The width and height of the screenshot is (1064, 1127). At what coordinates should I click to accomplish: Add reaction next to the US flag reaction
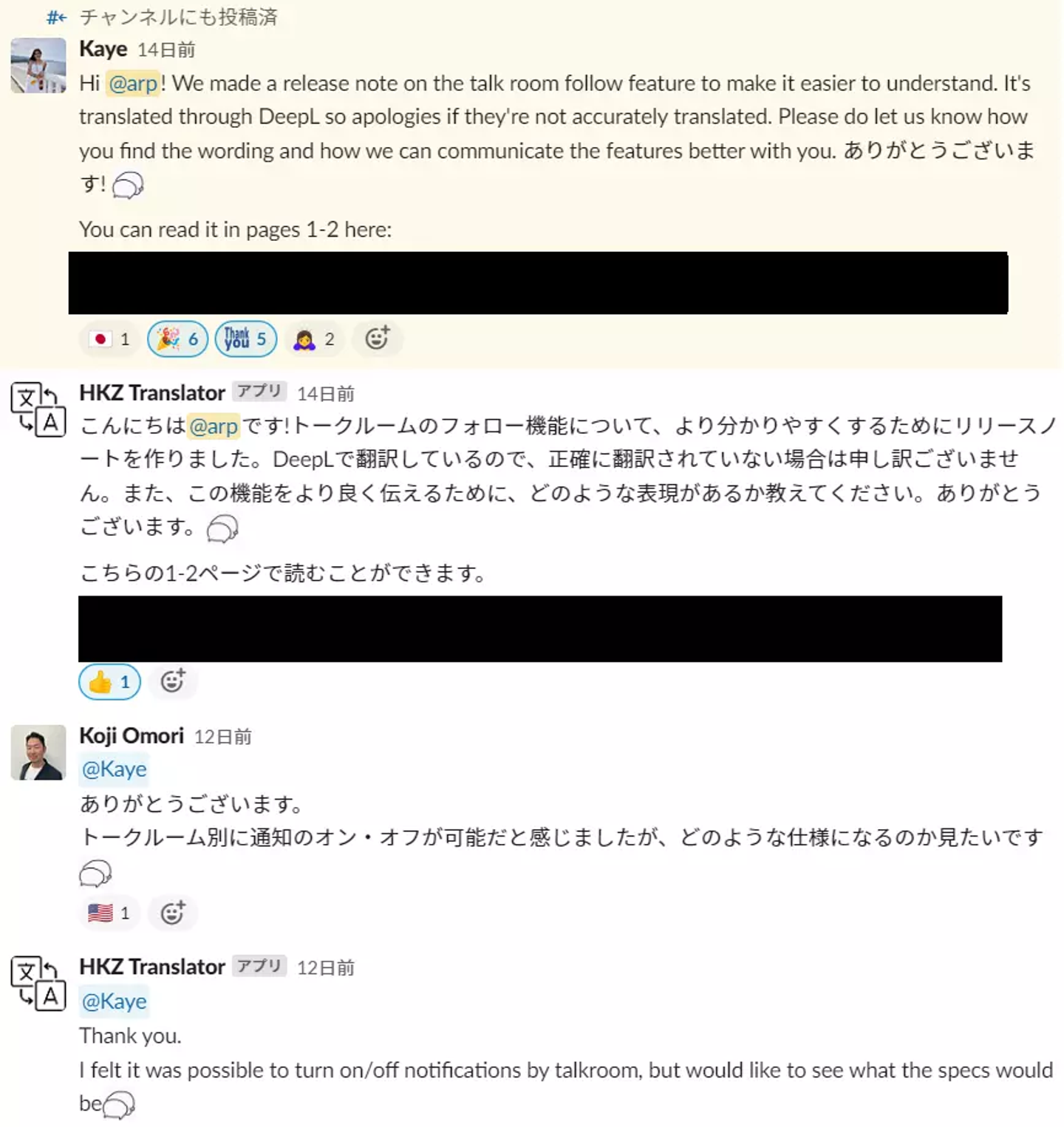pos(172,913)
